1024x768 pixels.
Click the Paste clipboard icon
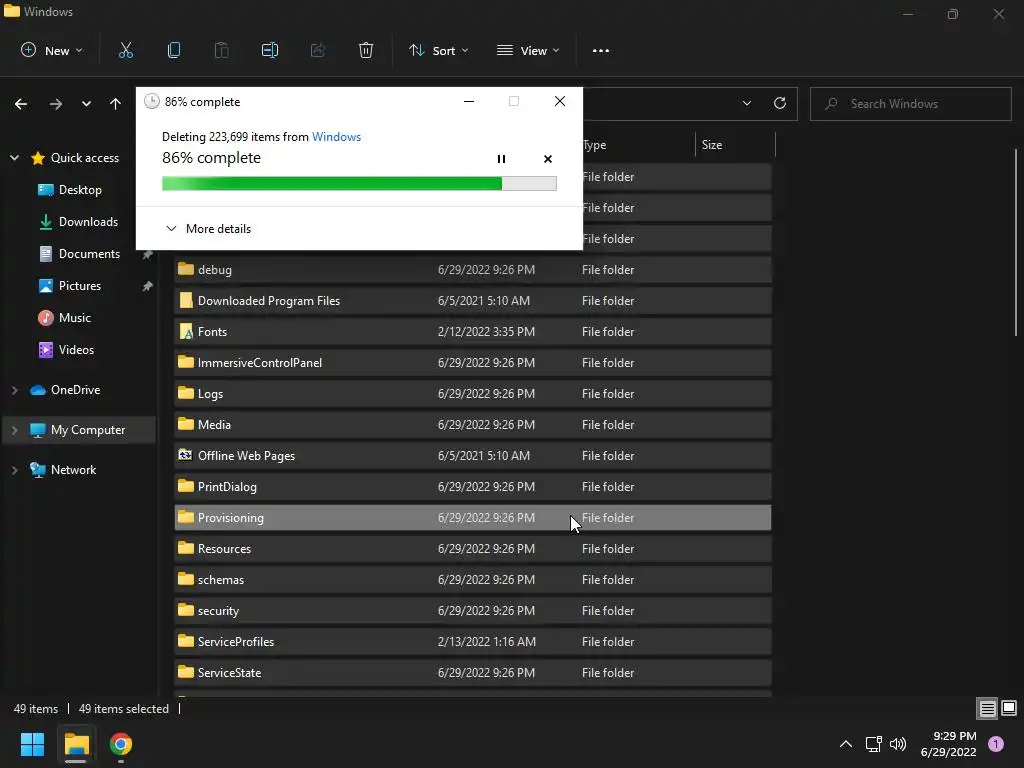click(221, 50)
